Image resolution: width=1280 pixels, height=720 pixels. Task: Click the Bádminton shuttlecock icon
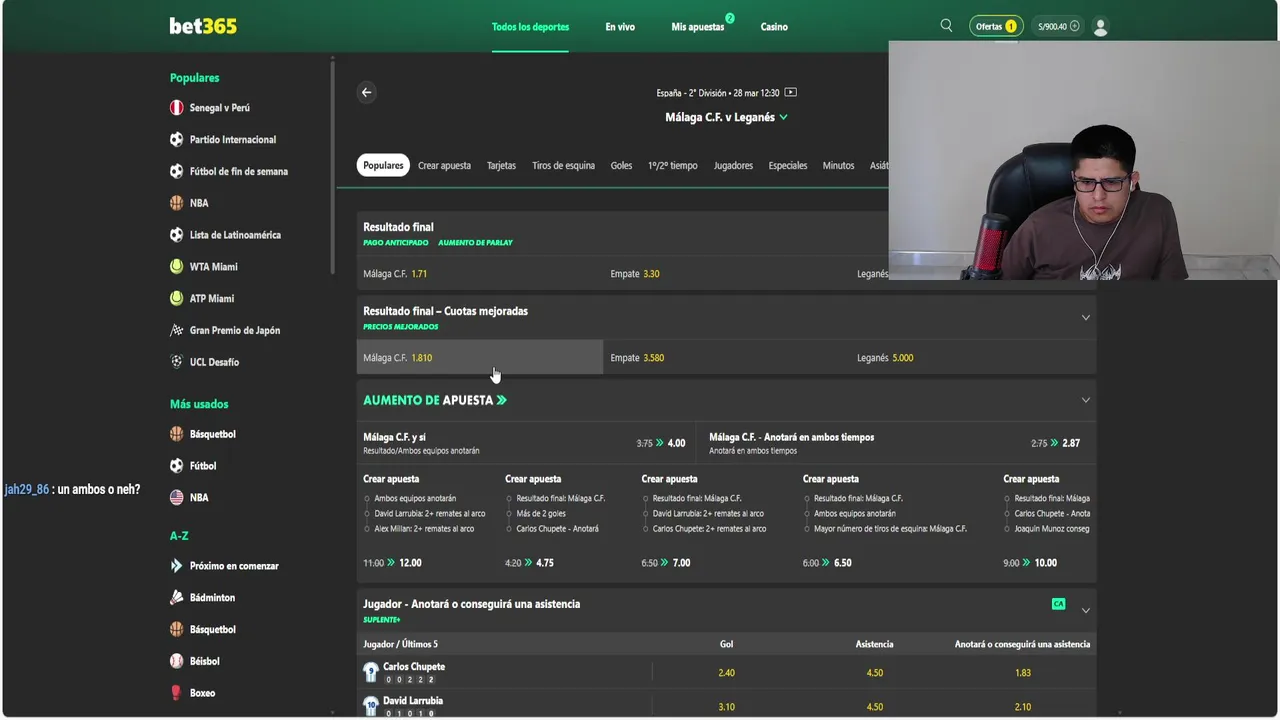coord(176,597)
